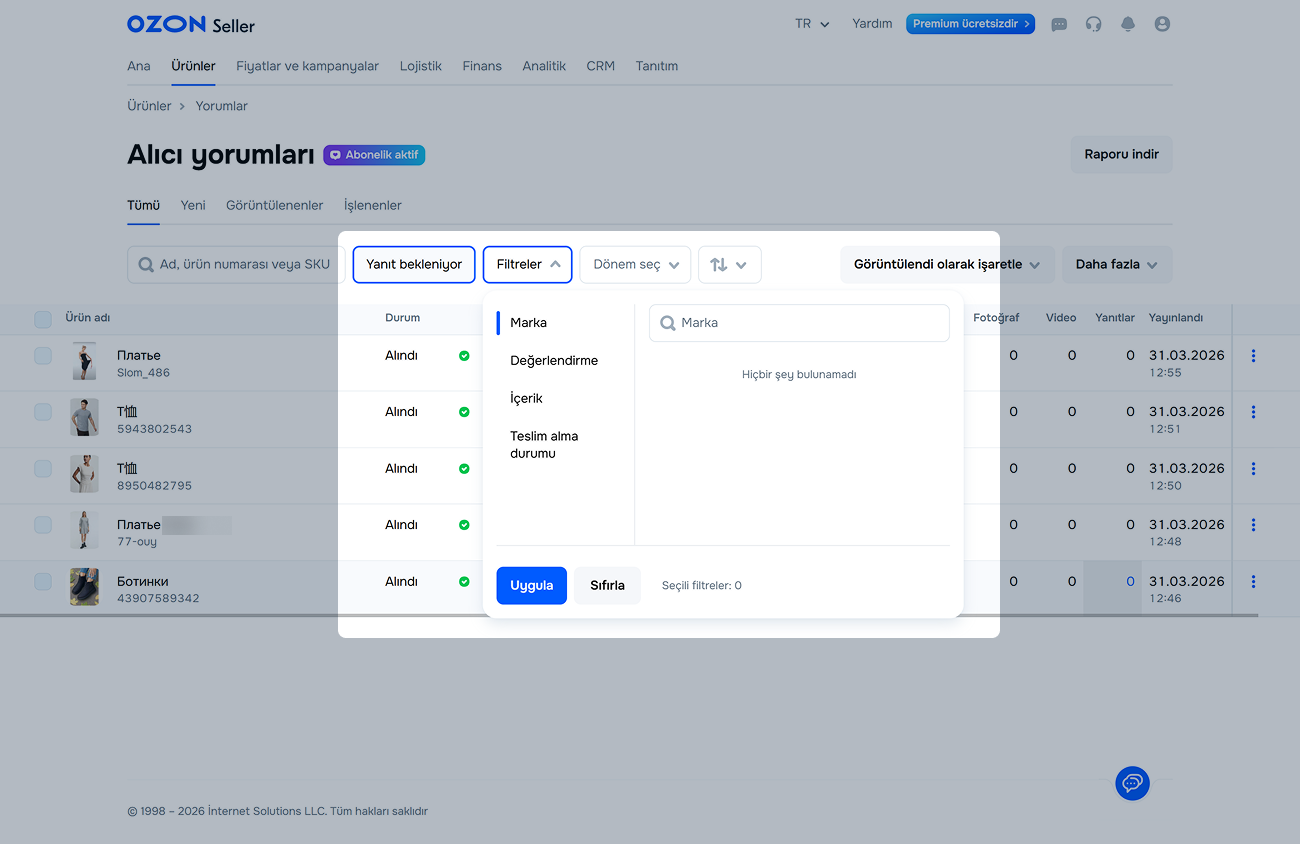Click the Sıfırla reset button
This screenshot has height=844, width=1300.
[607, 586]
